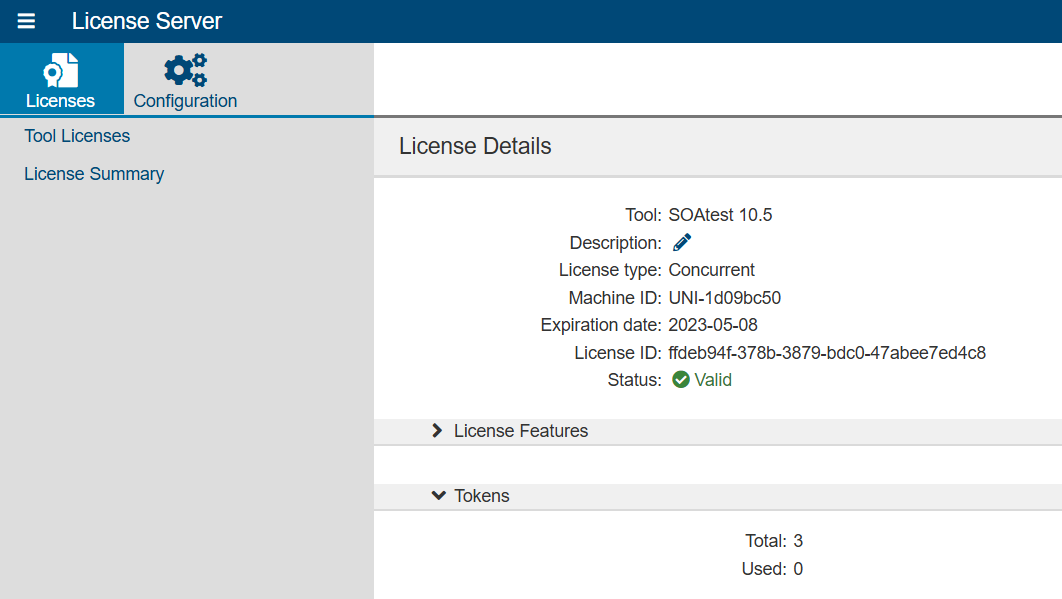The image size is (1062, 599).
Task: Edit description using the pencil icon
Action: point(682,242)
